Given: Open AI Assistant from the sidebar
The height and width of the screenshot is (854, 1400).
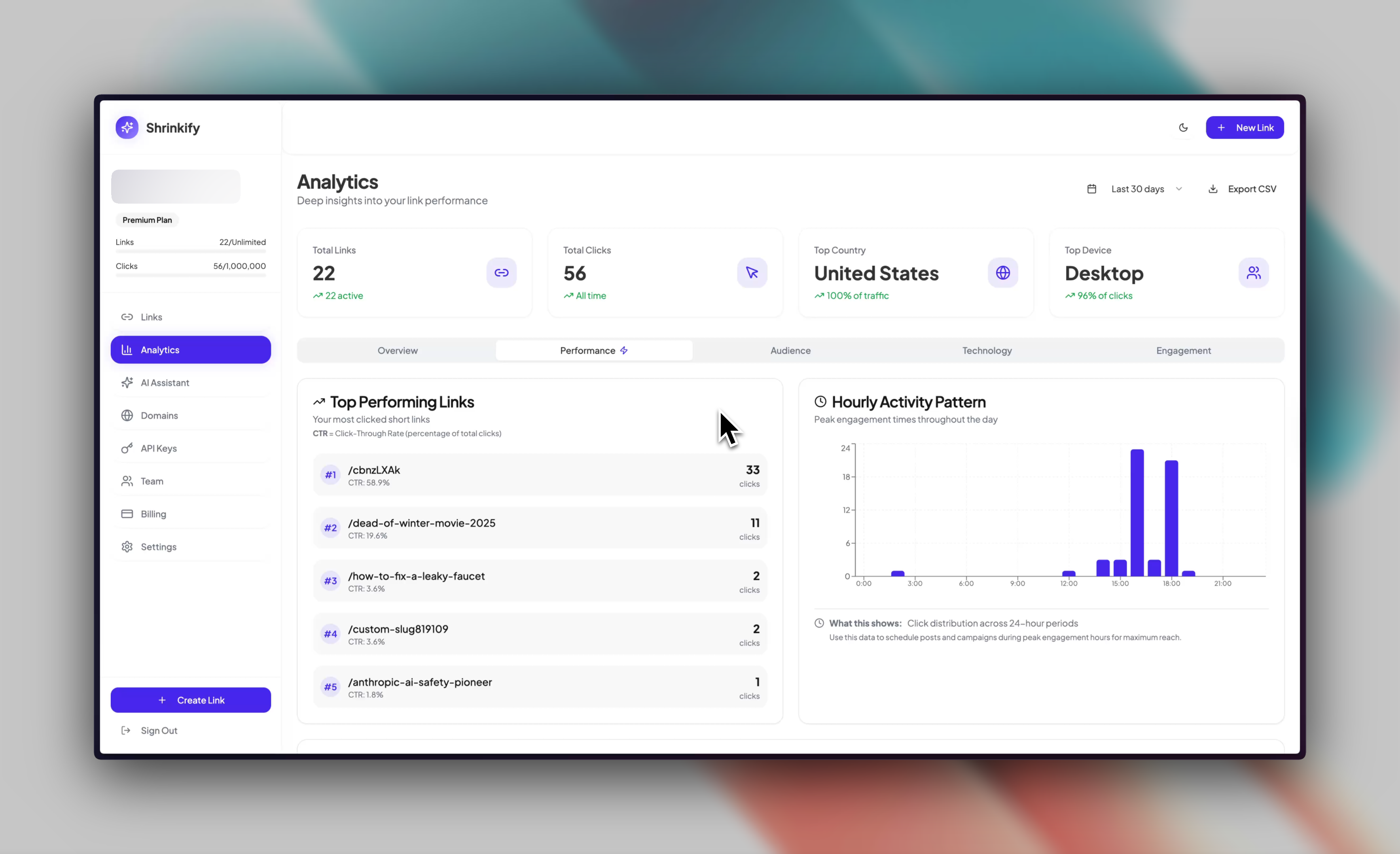Looking at the screenshot, I should pos(165,383).
